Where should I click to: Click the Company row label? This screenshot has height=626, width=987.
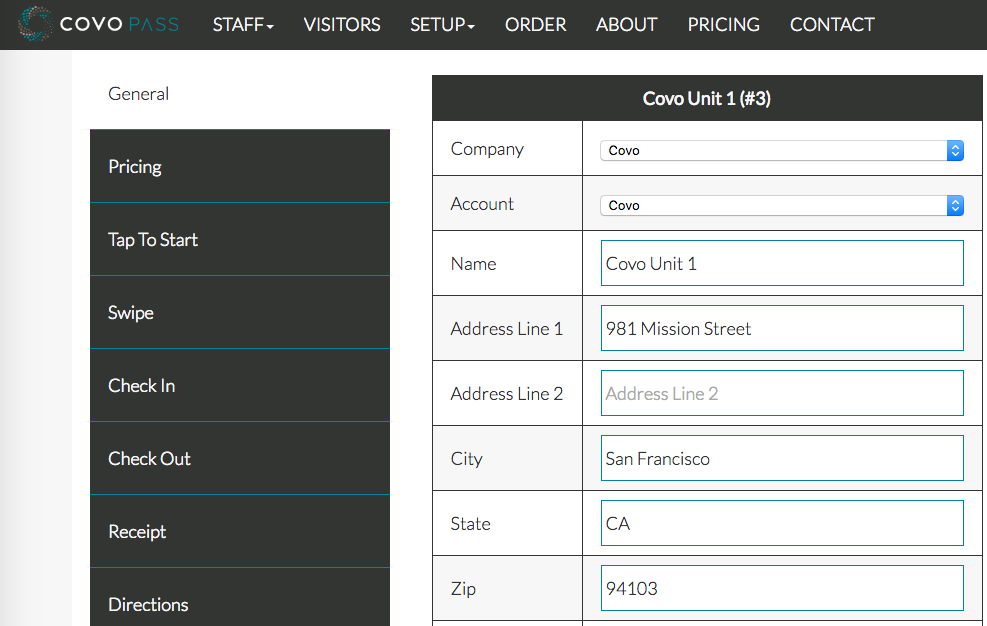click(487, 149)
